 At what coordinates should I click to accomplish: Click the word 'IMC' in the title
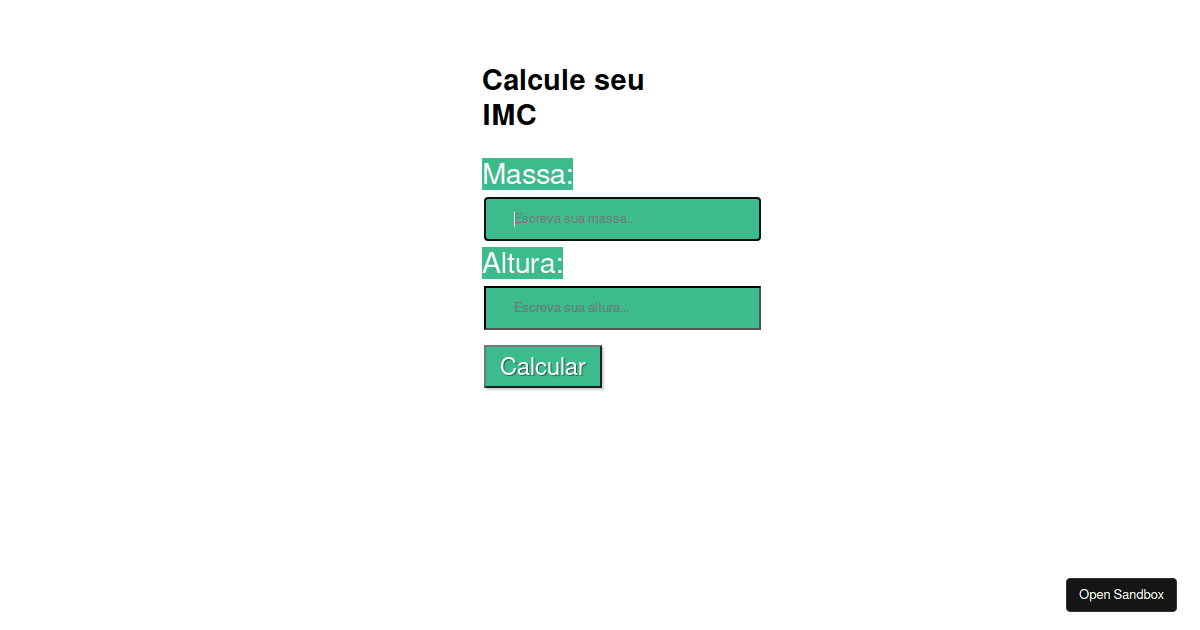click(510, 114)
